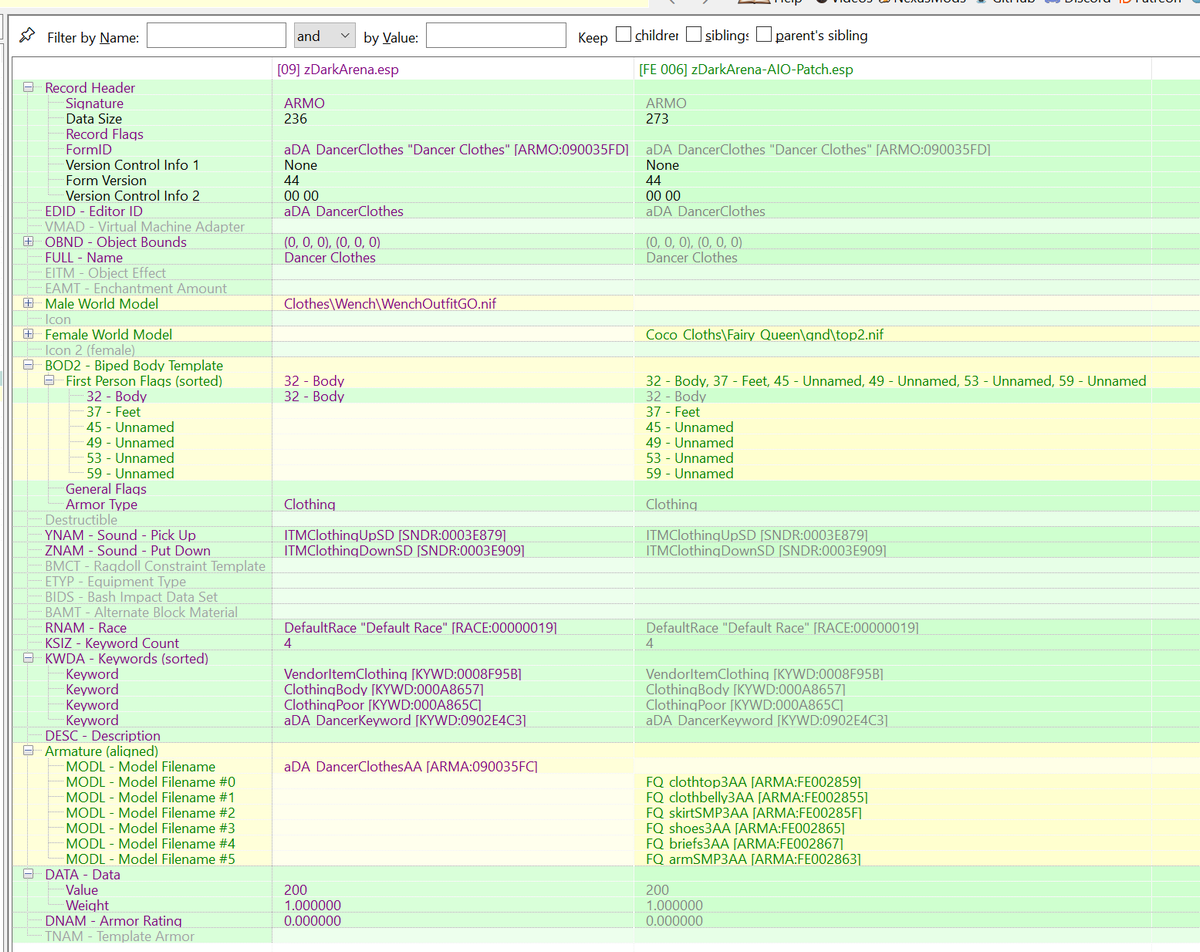Select the Form Version row label
The image size is (1200, 952).
tap(106, 181)
